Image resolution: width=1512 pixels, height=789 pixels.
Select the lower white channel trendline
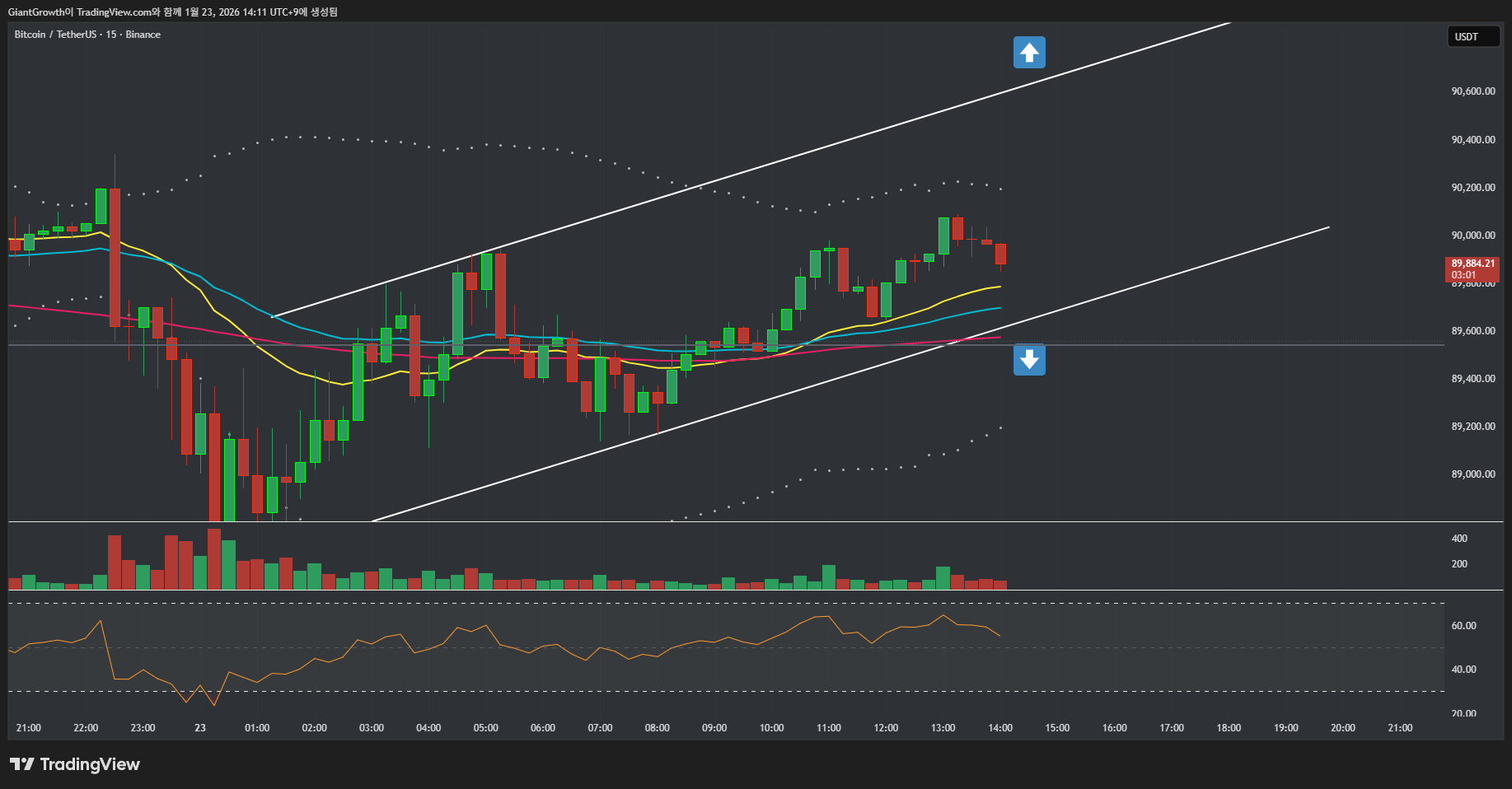(824, 381)
